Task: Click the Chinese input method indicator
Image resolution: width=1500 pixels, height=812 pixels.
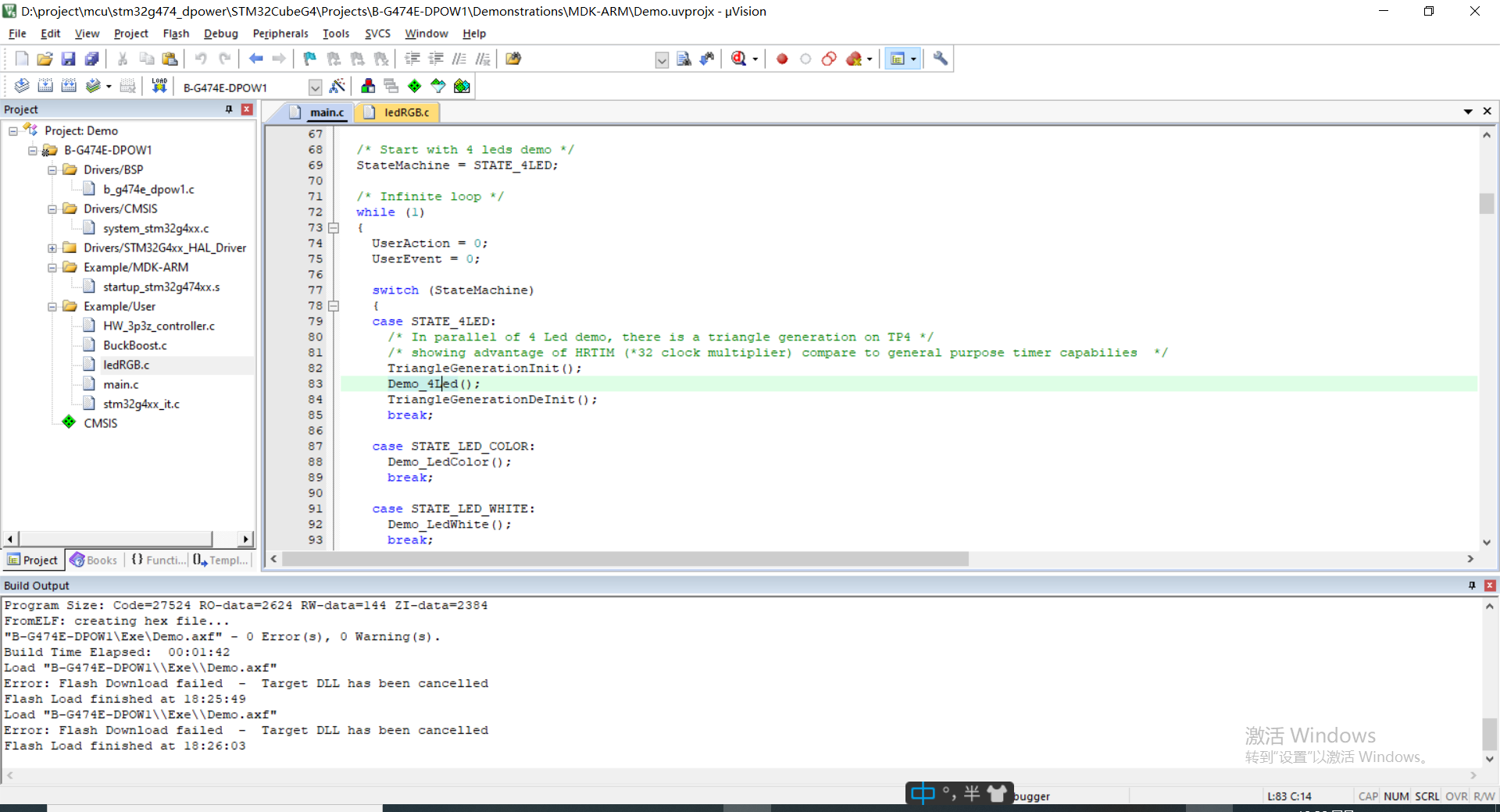Action: 923,794
